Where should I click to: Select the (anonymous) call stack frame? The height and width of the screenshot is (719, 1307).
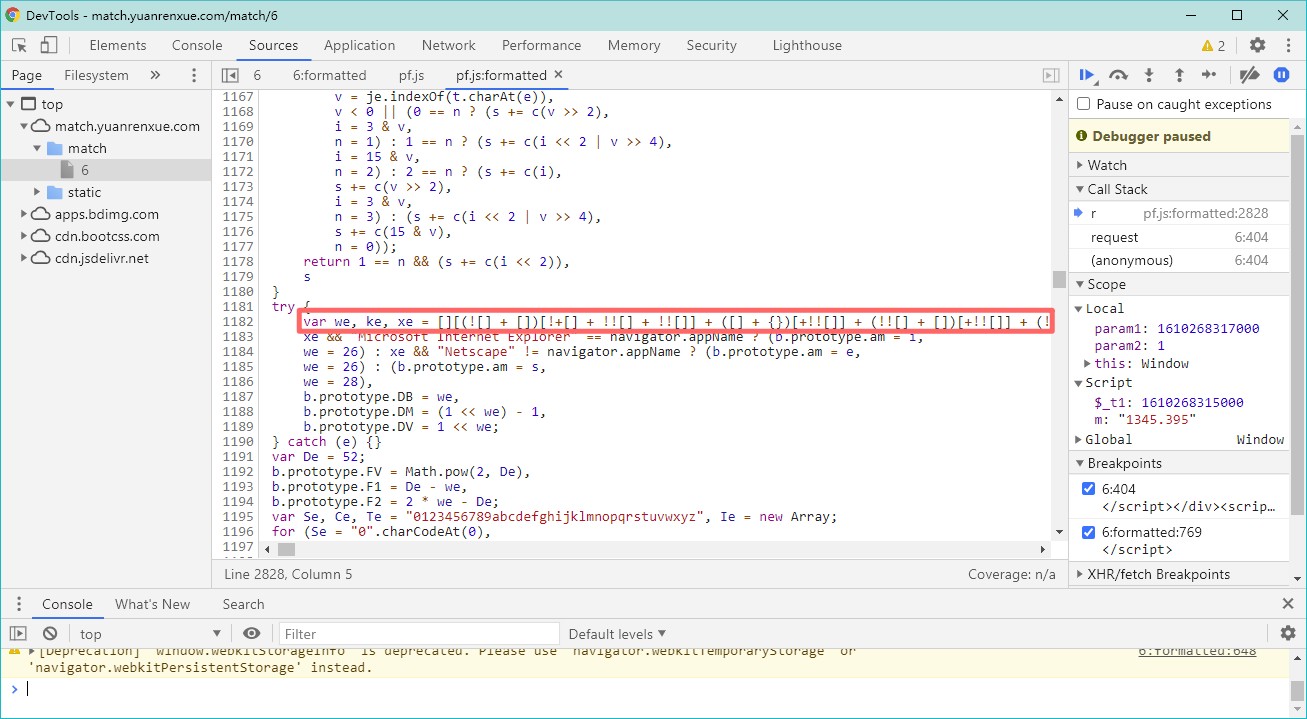pyautogui.click(x=1179, y=260)
